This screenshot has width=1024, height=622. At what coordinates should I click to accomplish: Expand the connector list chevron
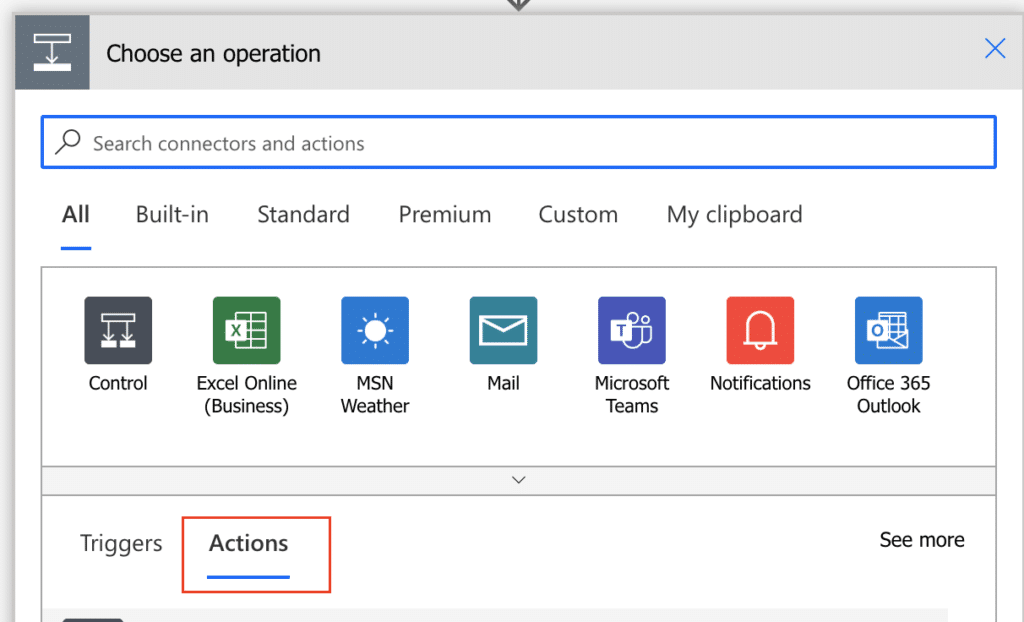pyautogui.click(x=518, y=480)
